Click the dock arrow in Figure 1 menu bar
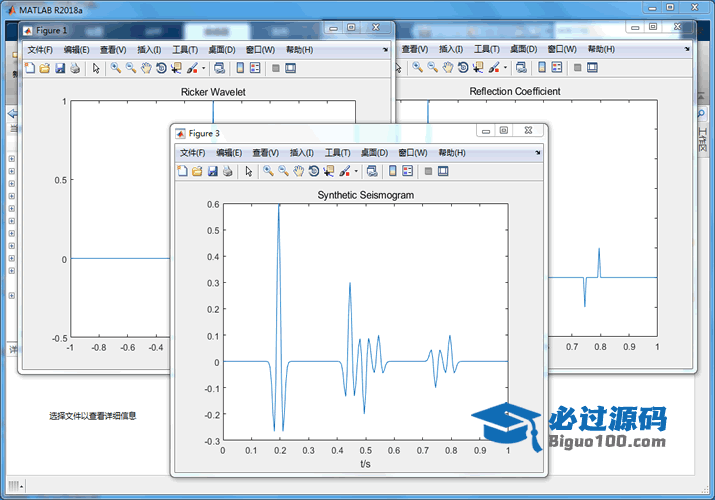The width and height of the screenshot is (715, 500). click(385, 50)
